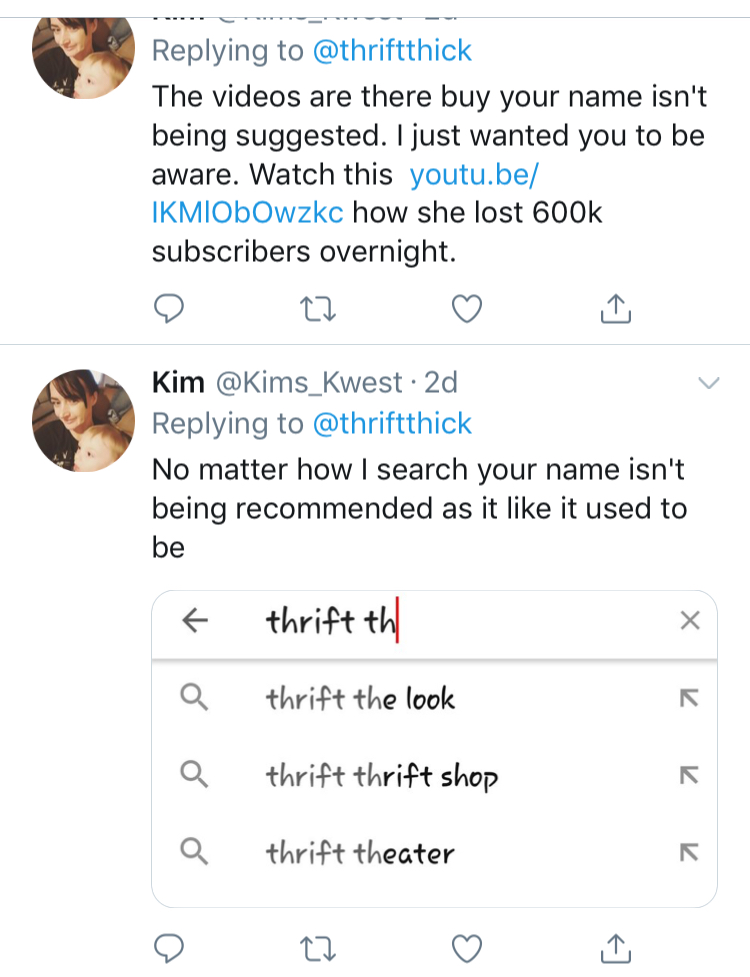Fill search with "thrift thrift shop" arrow
The image size is (750, 977).
[688, 775]
